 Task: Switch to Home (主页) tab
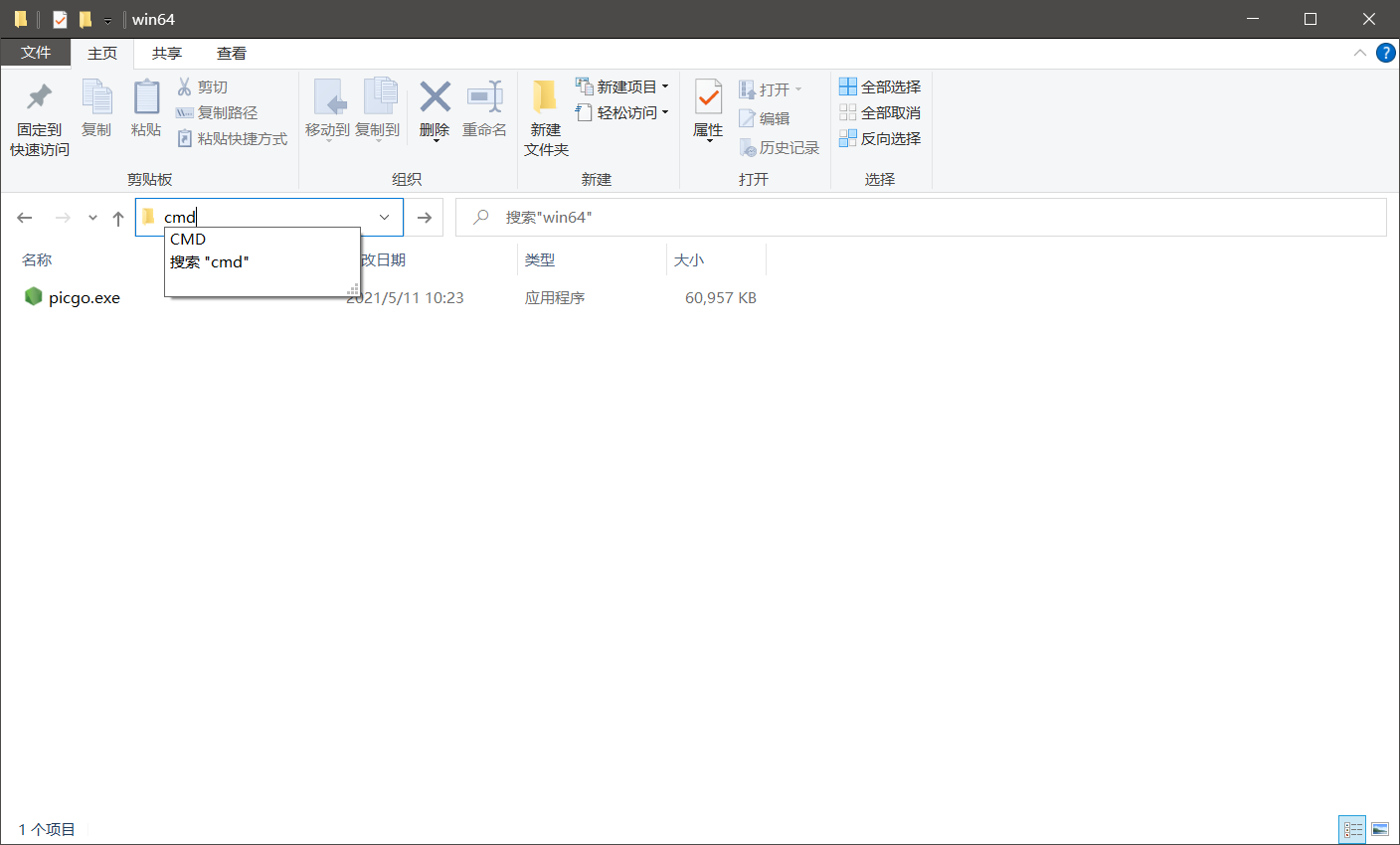102,54
